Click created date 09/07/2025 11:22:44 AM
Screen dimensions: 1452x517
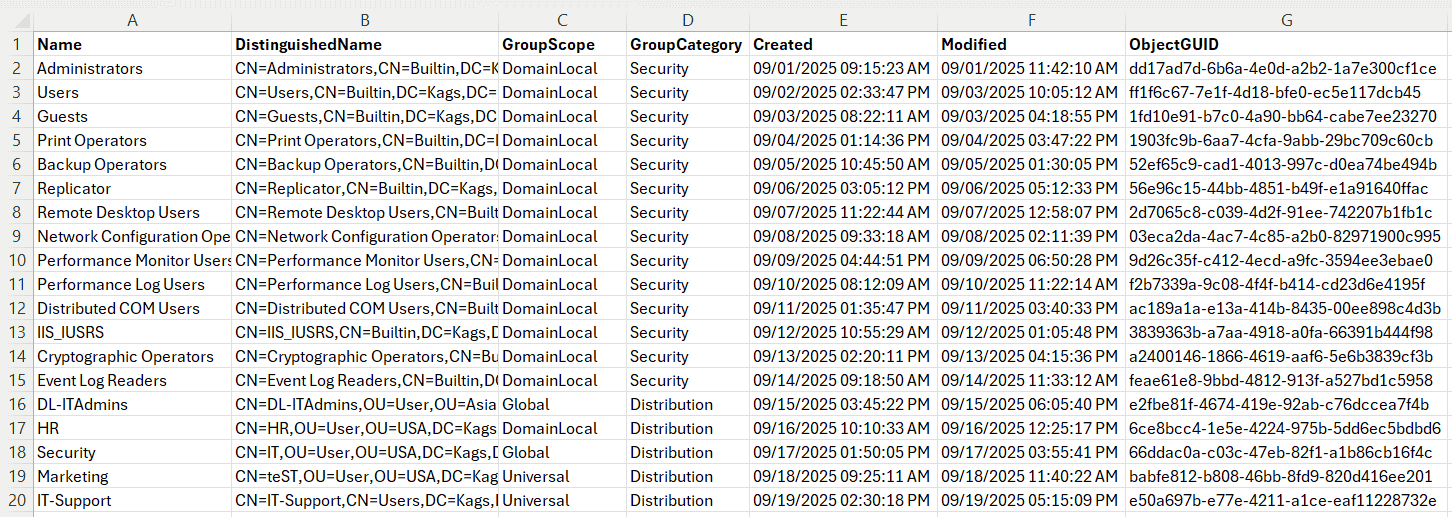(843, 212)
